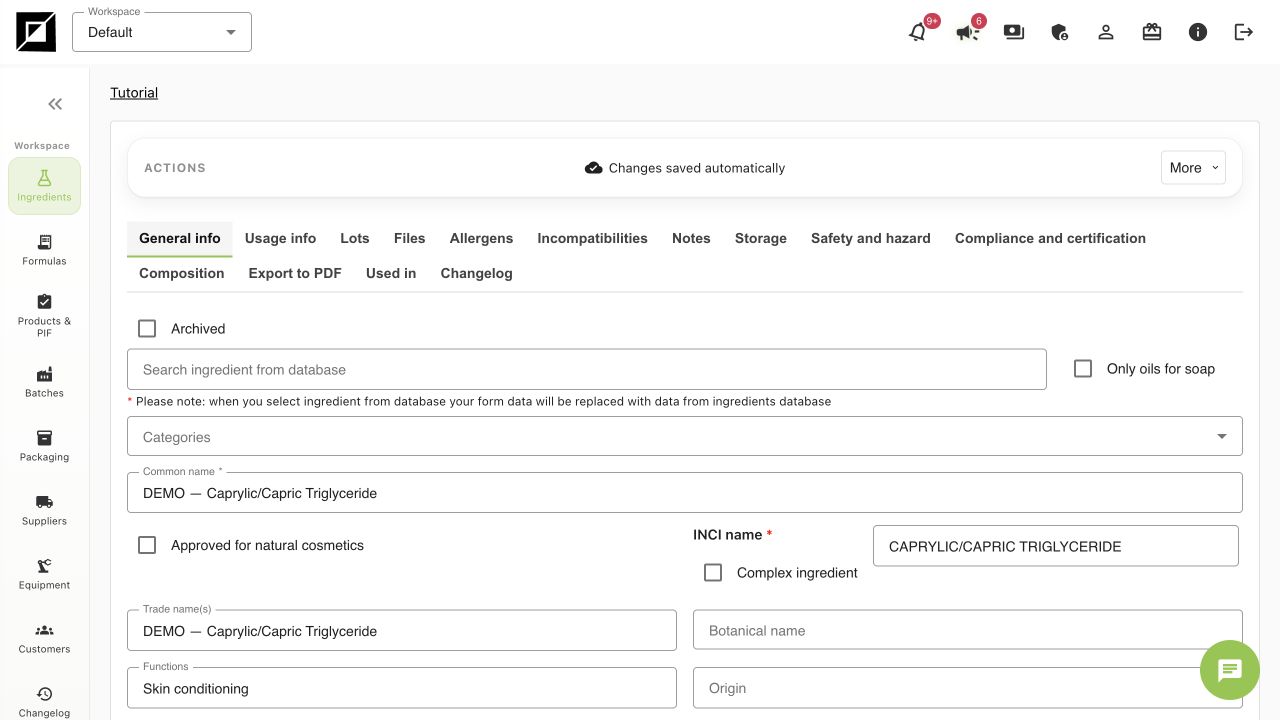
Task: Open the Changelog tab
Action: [x=476, y=273]
